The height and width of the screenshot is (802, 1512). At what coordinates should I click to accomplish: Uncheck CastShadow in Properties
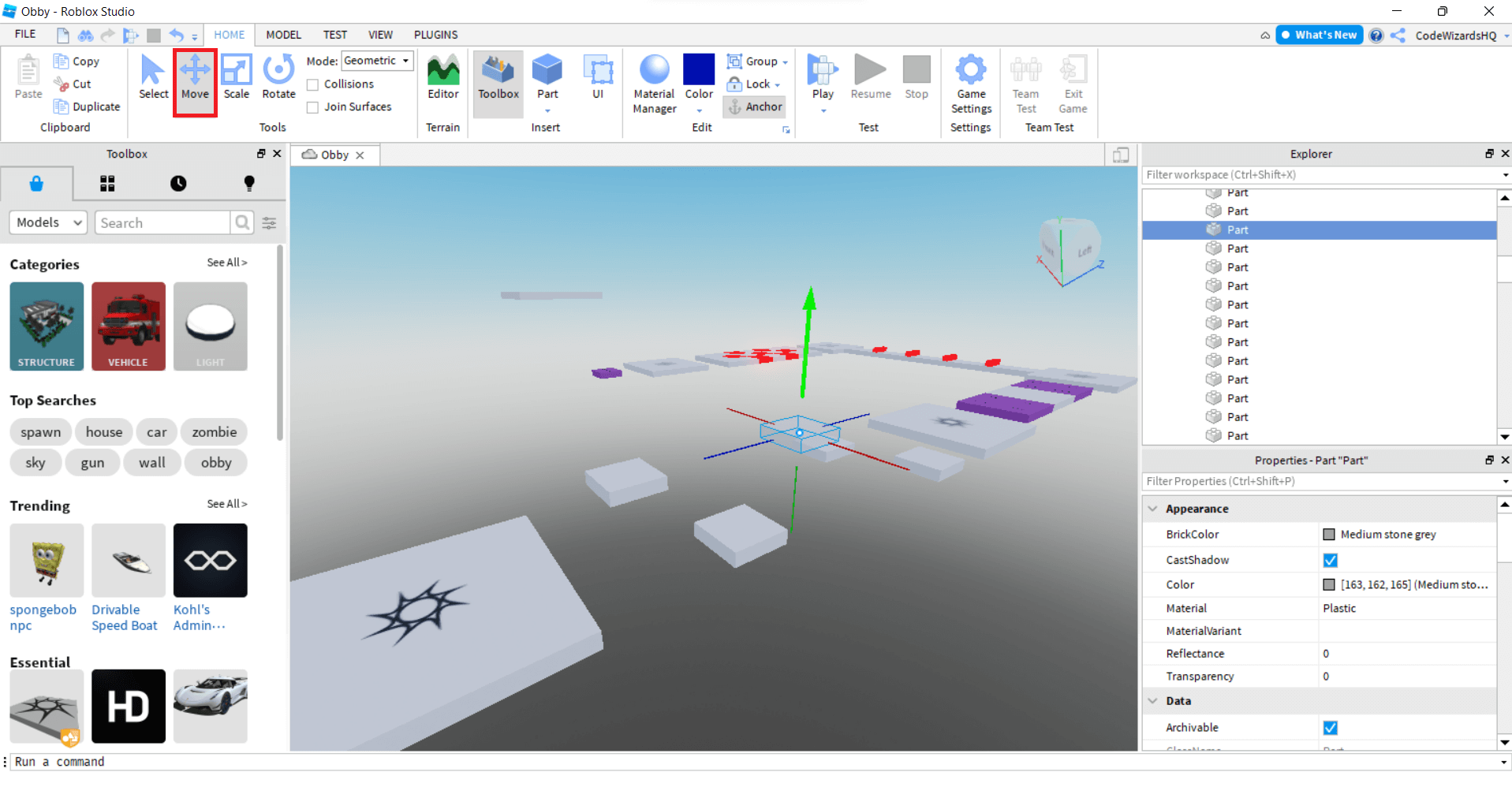[x=1331, y=560]
